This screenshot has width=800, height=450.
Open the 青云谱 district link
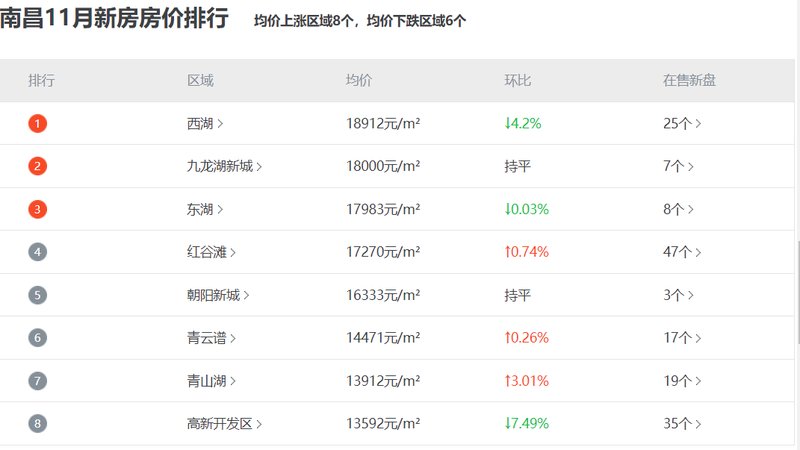pos(211,338)
